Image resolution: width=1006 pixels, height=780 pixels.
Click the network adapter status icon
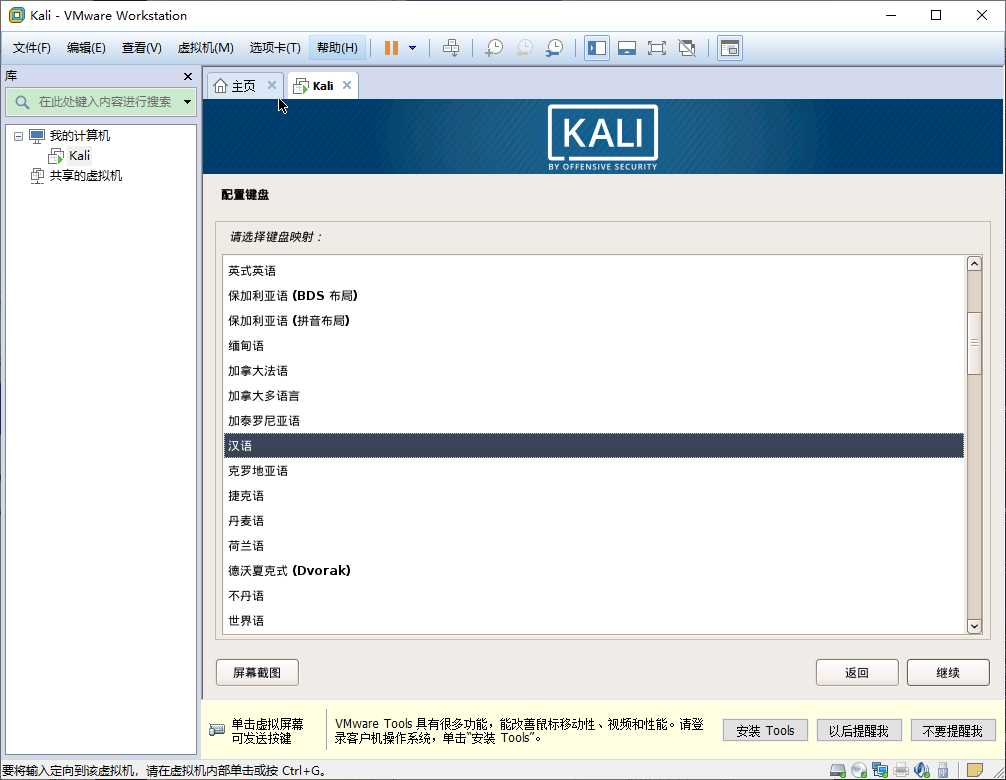pyautogui.click(x=880, y=770)
